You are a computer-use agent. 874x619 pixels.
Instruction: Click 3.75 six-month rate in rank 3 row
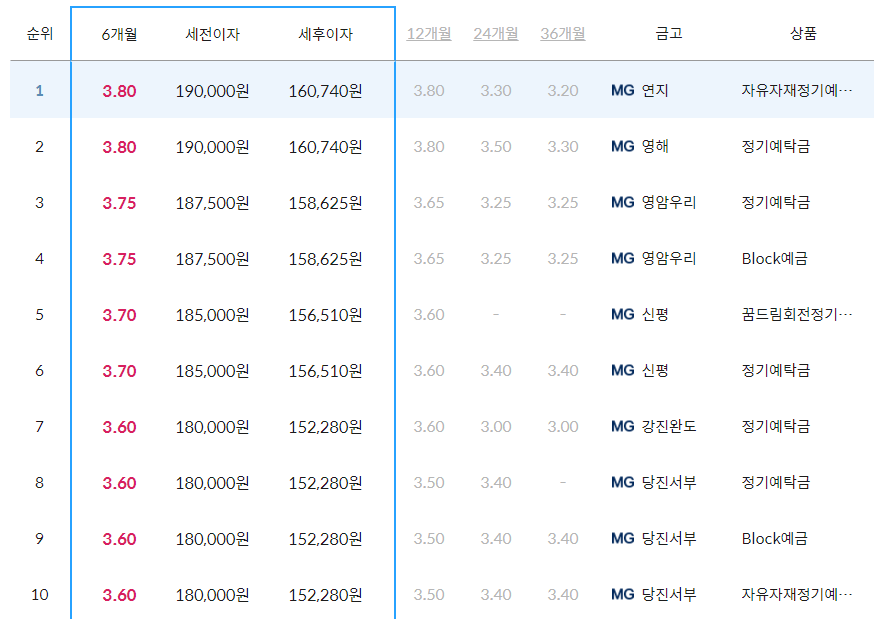119,203
